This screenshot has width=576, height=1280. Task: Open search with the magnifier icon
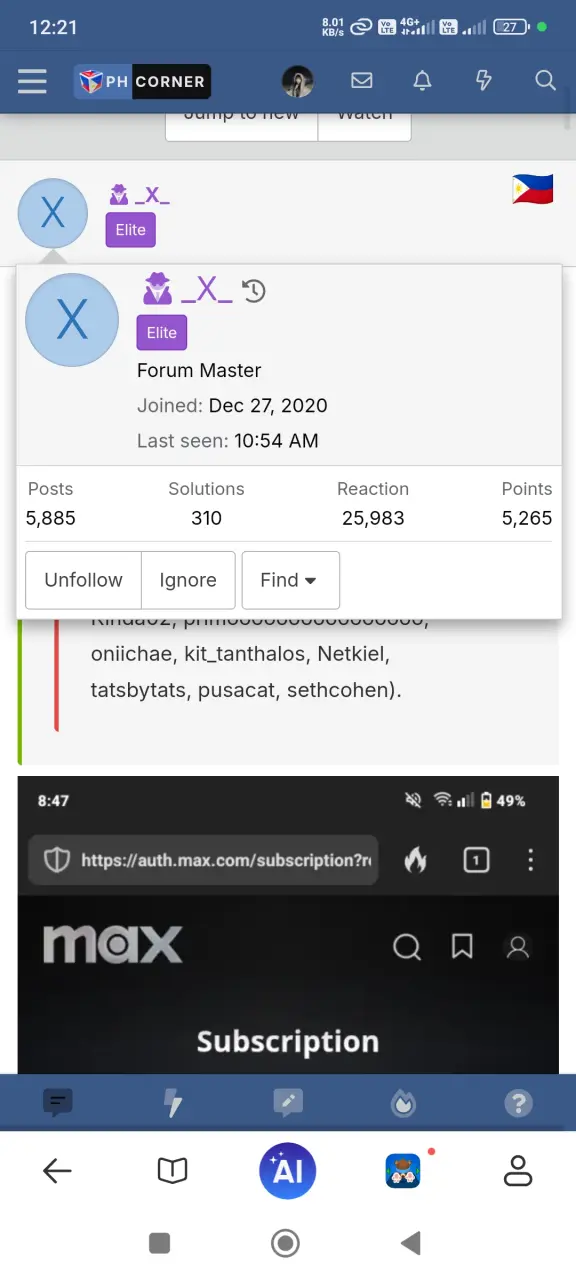pyautogui.click(x=545, y=81)
